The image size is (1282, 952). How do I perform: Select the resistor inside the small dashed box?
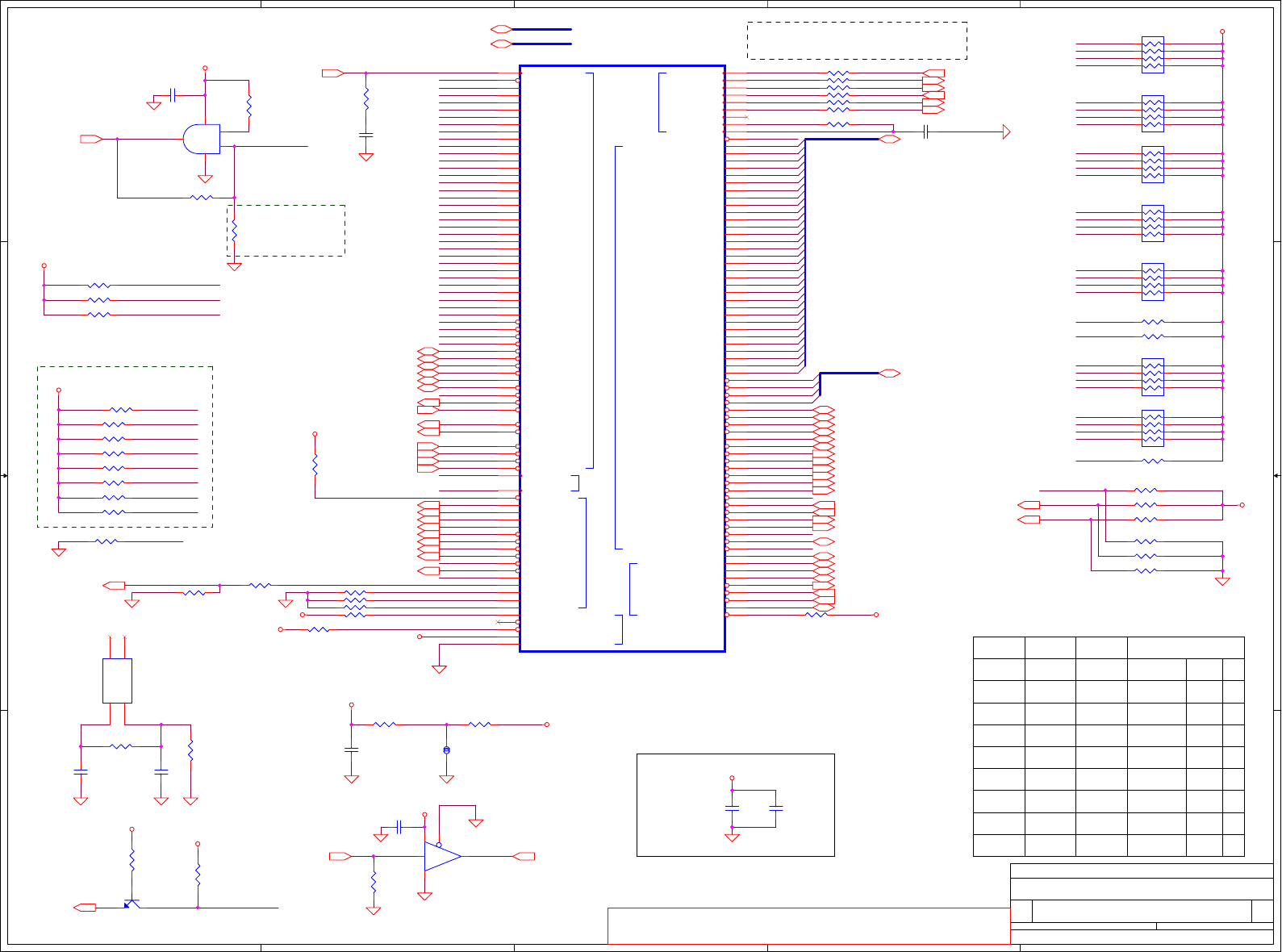pyautogui.click(x=234, y=231)
